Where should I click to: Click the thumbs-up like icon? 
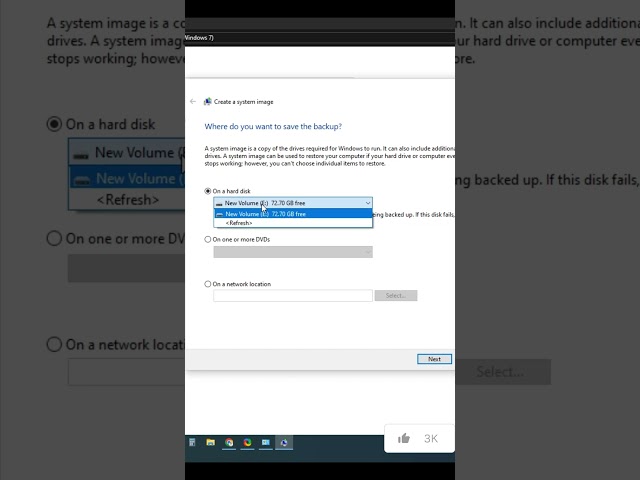tap(404, 438)
